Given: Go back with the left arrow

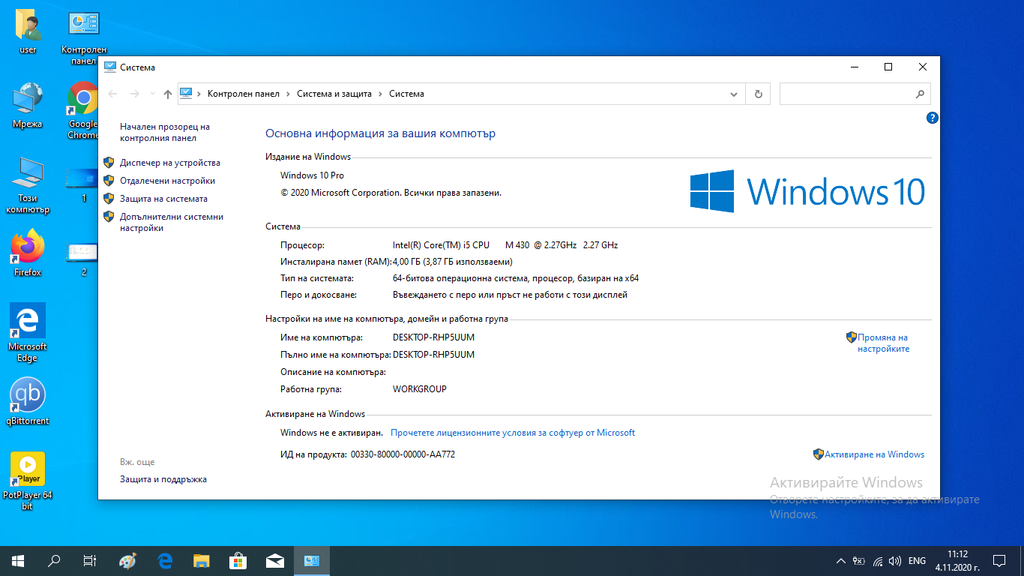Looking at the screenshot, I should coord(112,94).
